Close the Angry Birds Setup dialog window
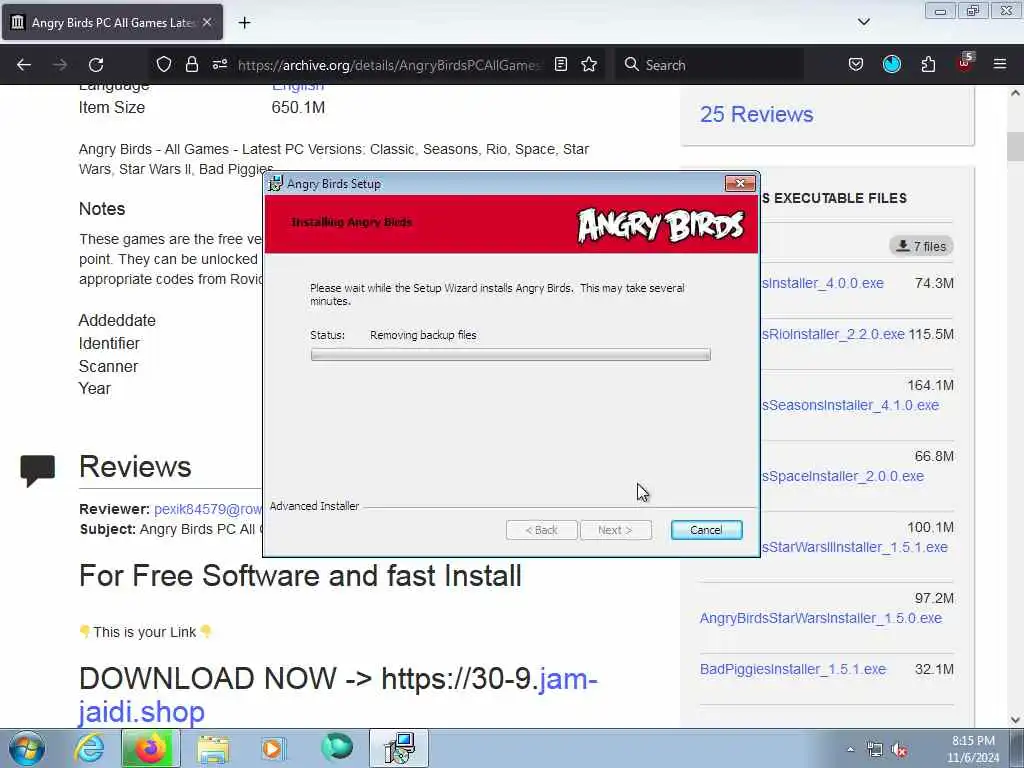 pos(740,184)
